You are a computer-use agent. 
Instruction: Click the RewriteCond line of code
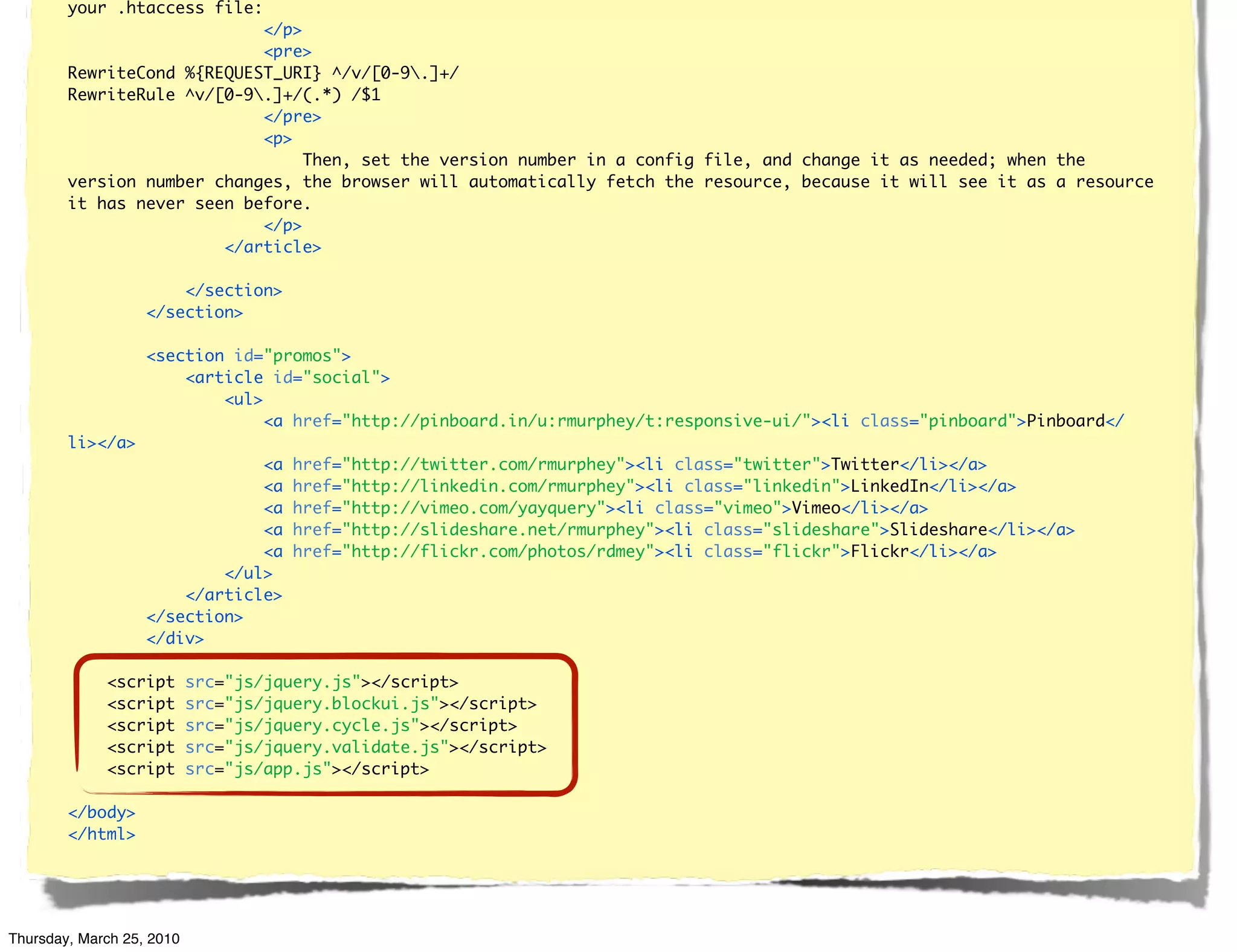(x=263, y=73)
